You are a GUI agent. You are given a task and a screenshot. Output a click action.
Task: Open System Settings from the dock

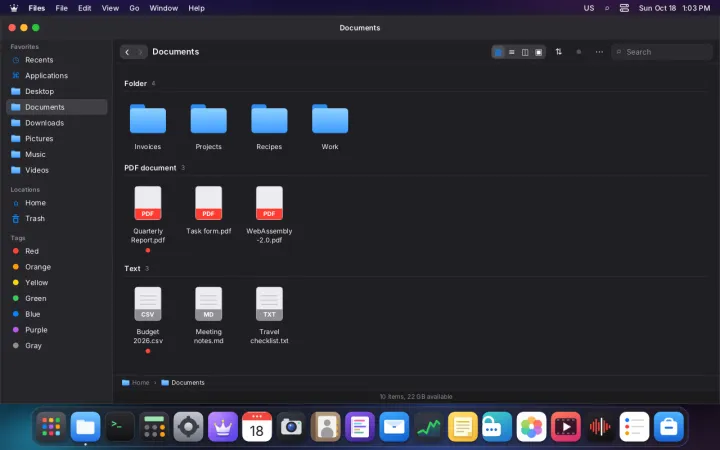[188, 427]
